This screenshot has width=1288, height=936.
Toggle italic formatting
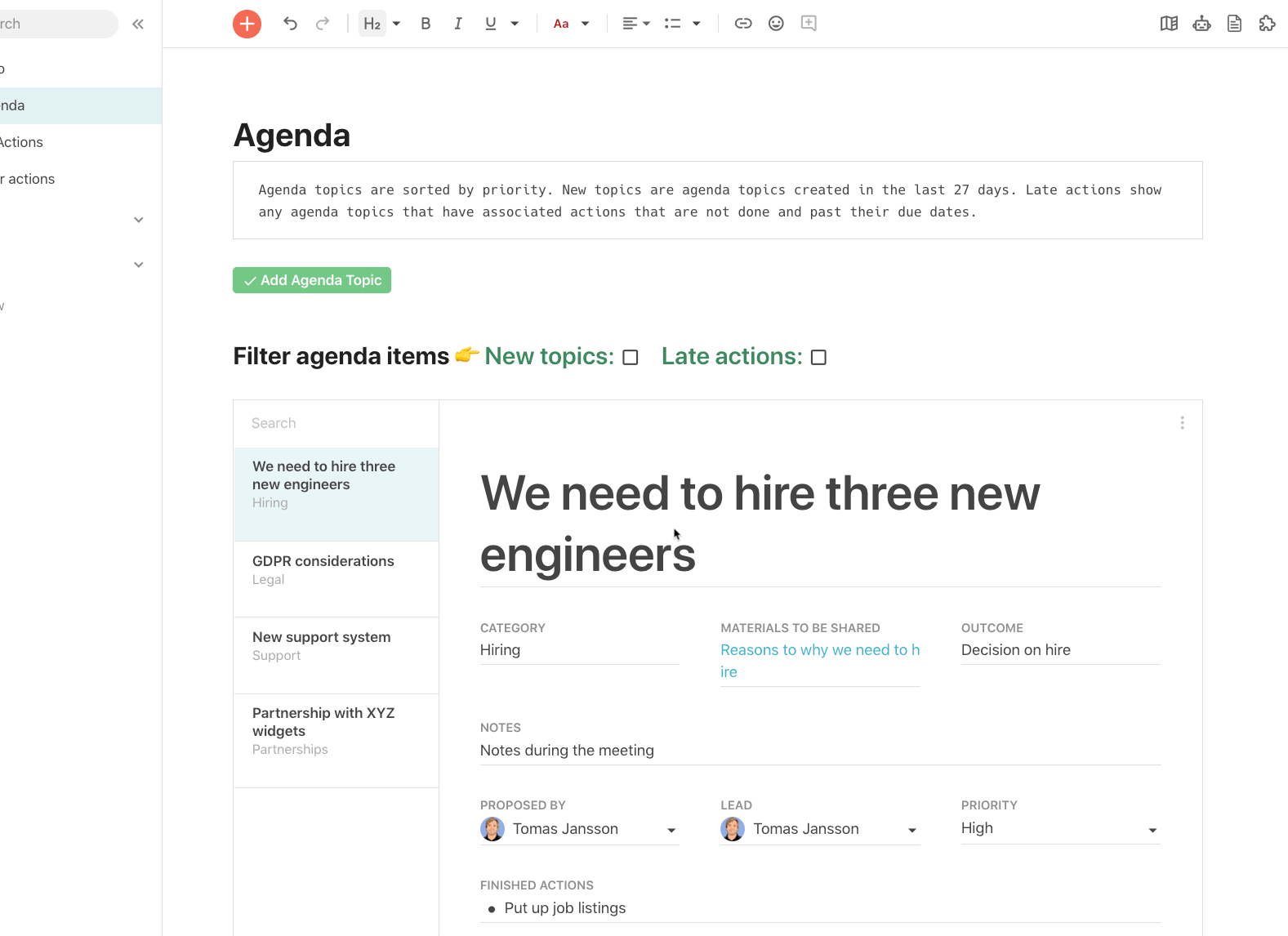[458, 24]
